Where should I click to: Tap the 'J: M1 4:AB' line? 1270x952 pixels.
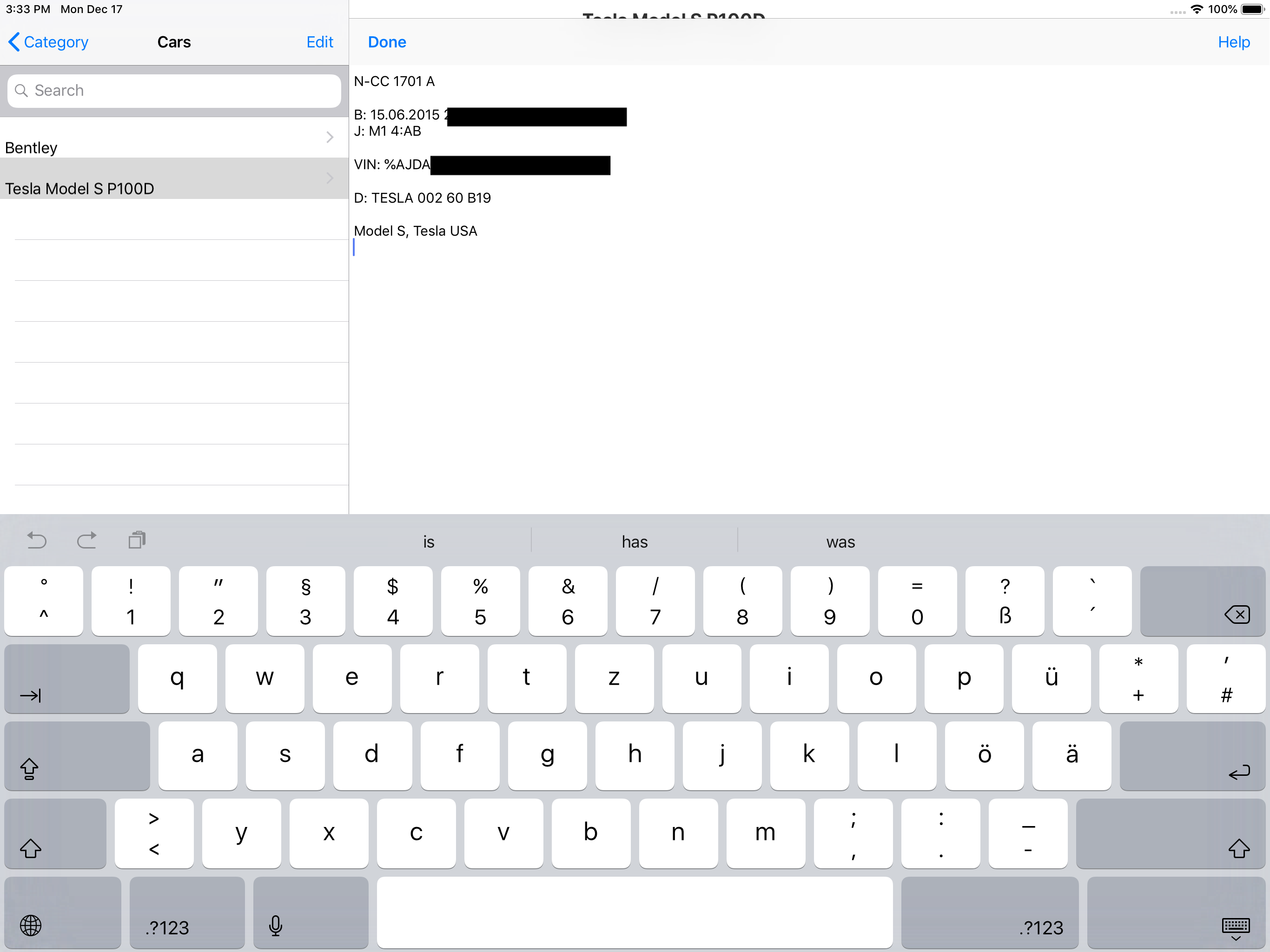388,132
